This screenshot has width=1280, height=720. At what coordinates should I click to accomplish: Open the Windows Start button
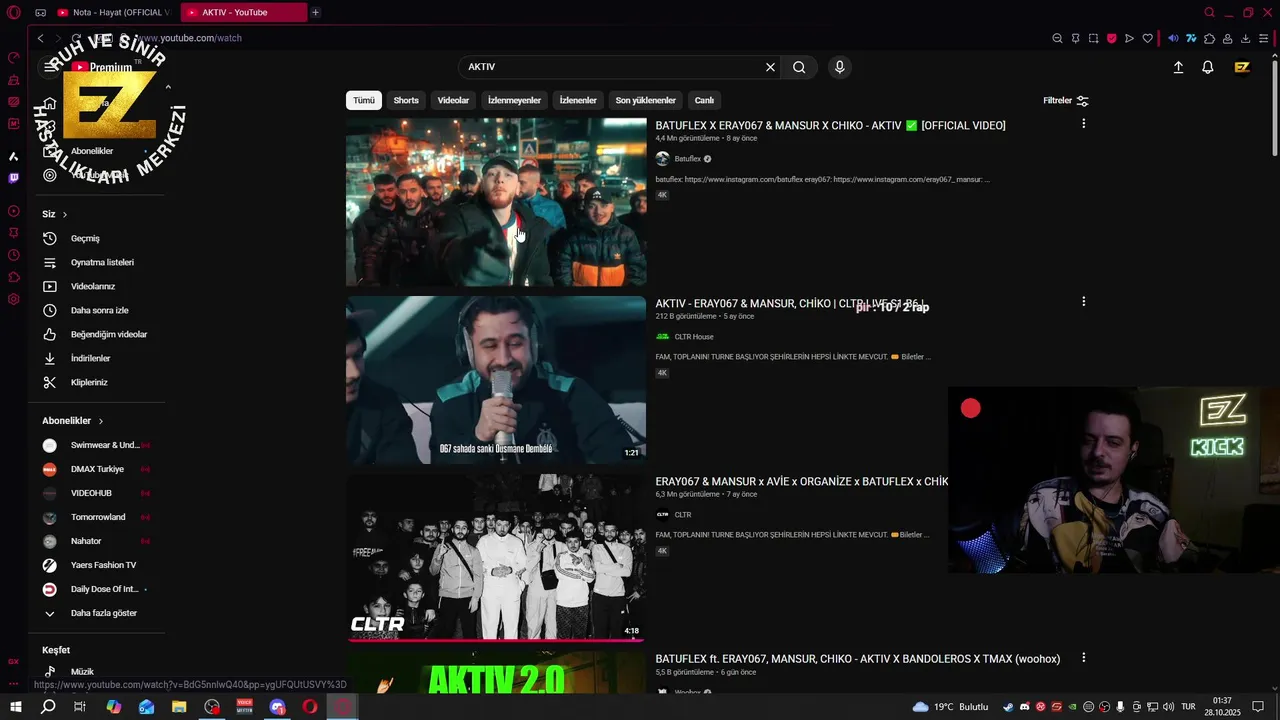point(15,707)
